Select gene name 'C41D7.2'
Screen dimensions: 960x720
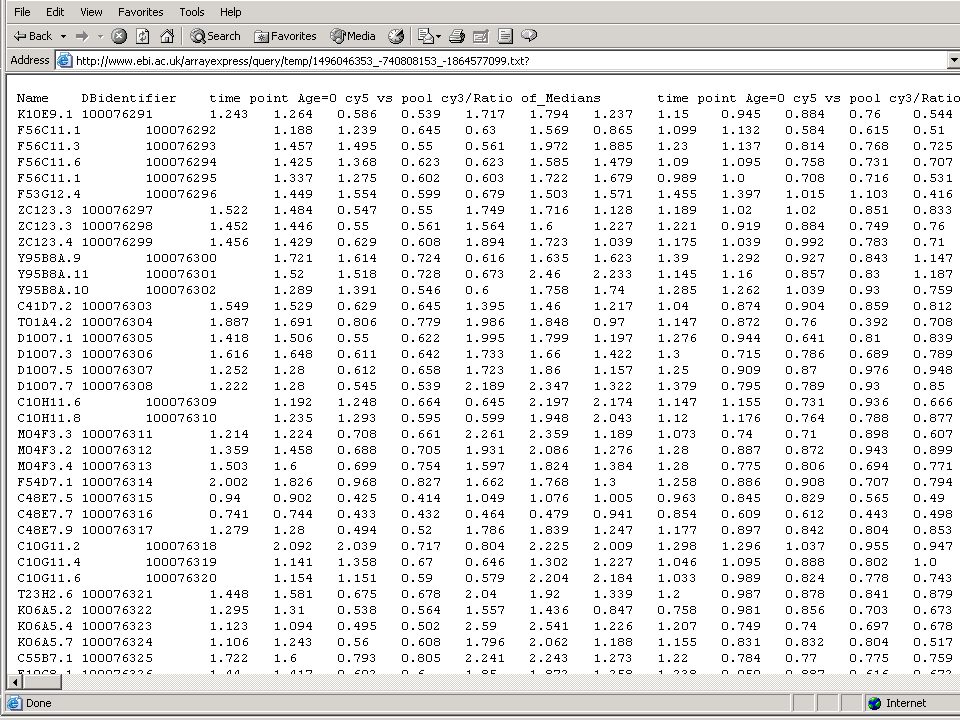[x=45, y=306]
